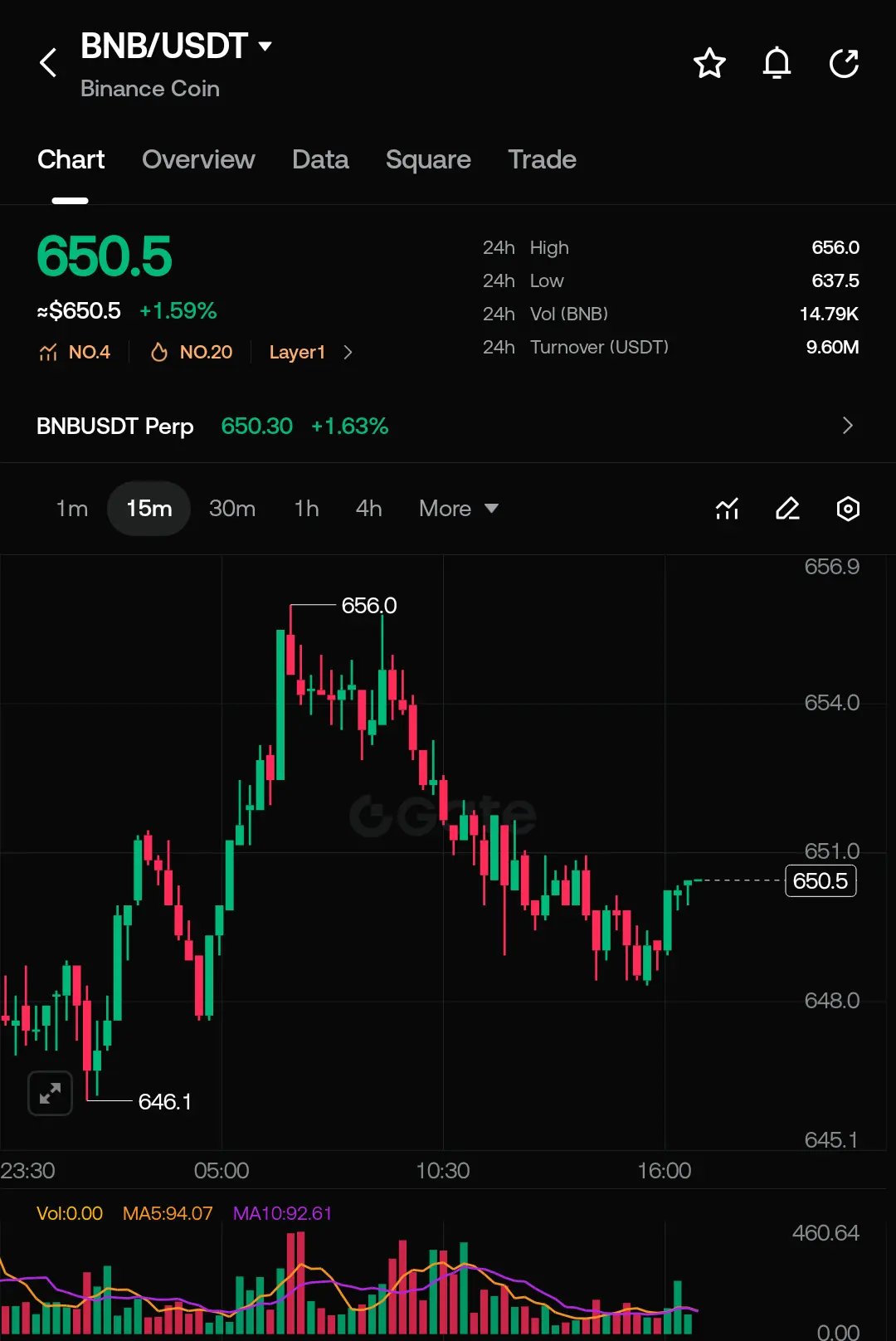Select the 30m timeframe
896x1341 pixels.
232,509
